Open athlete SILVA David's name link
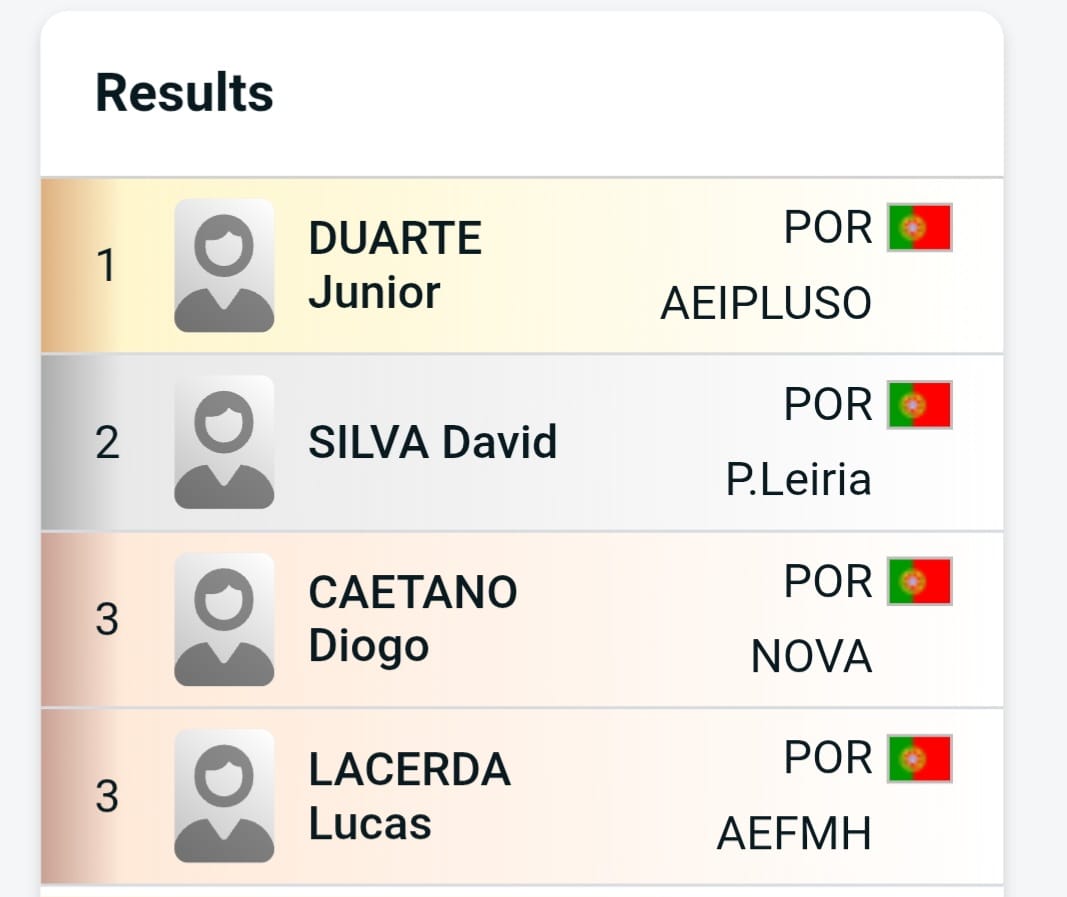The image size is (1067, 897). pos(432,442)
